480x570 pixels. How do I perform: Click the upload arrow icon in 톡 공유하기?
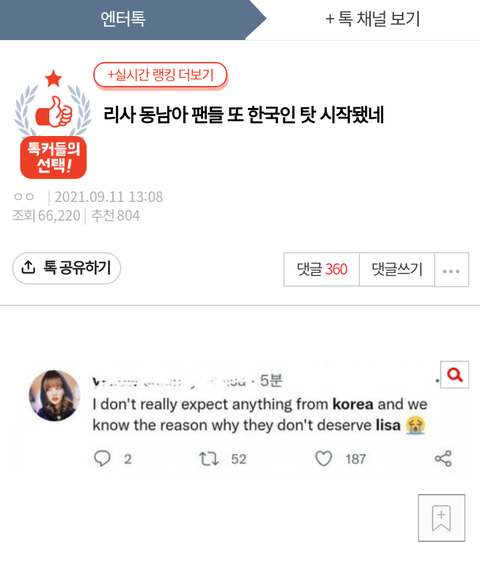click(x=28, y=267)
